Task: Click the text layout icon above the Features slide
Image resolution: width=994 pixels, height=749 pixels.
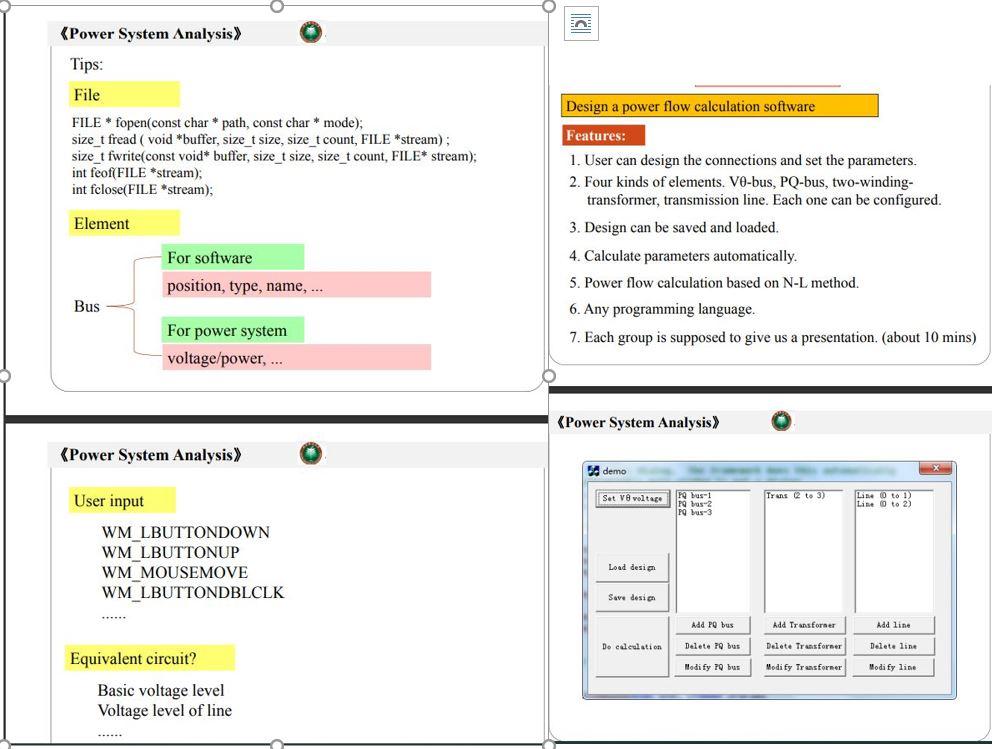Action: pos(581,24)
